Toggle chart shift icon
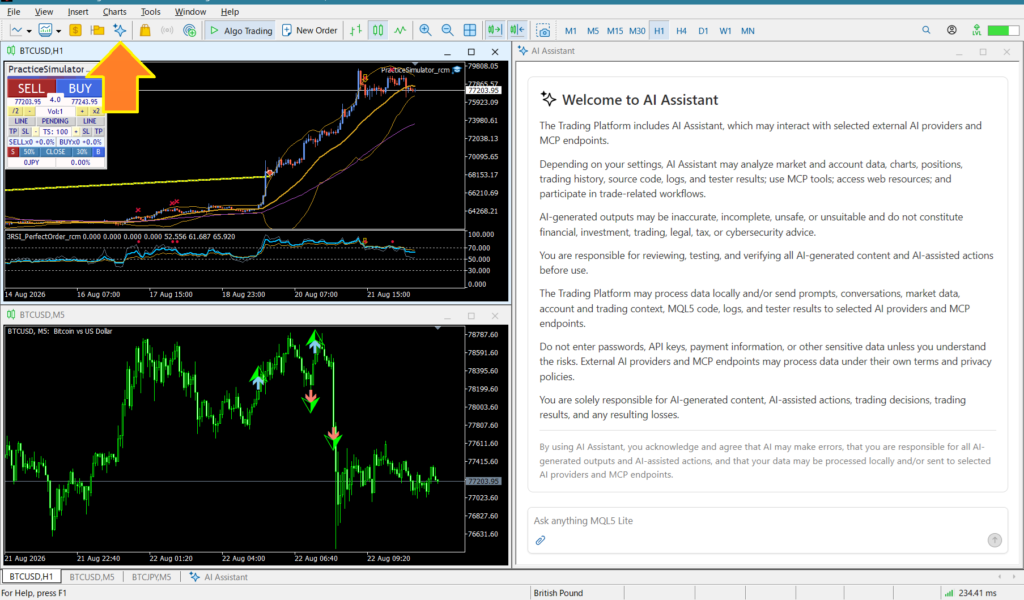Viewport: 1024px width, 600px height. [x=517, y=30]
